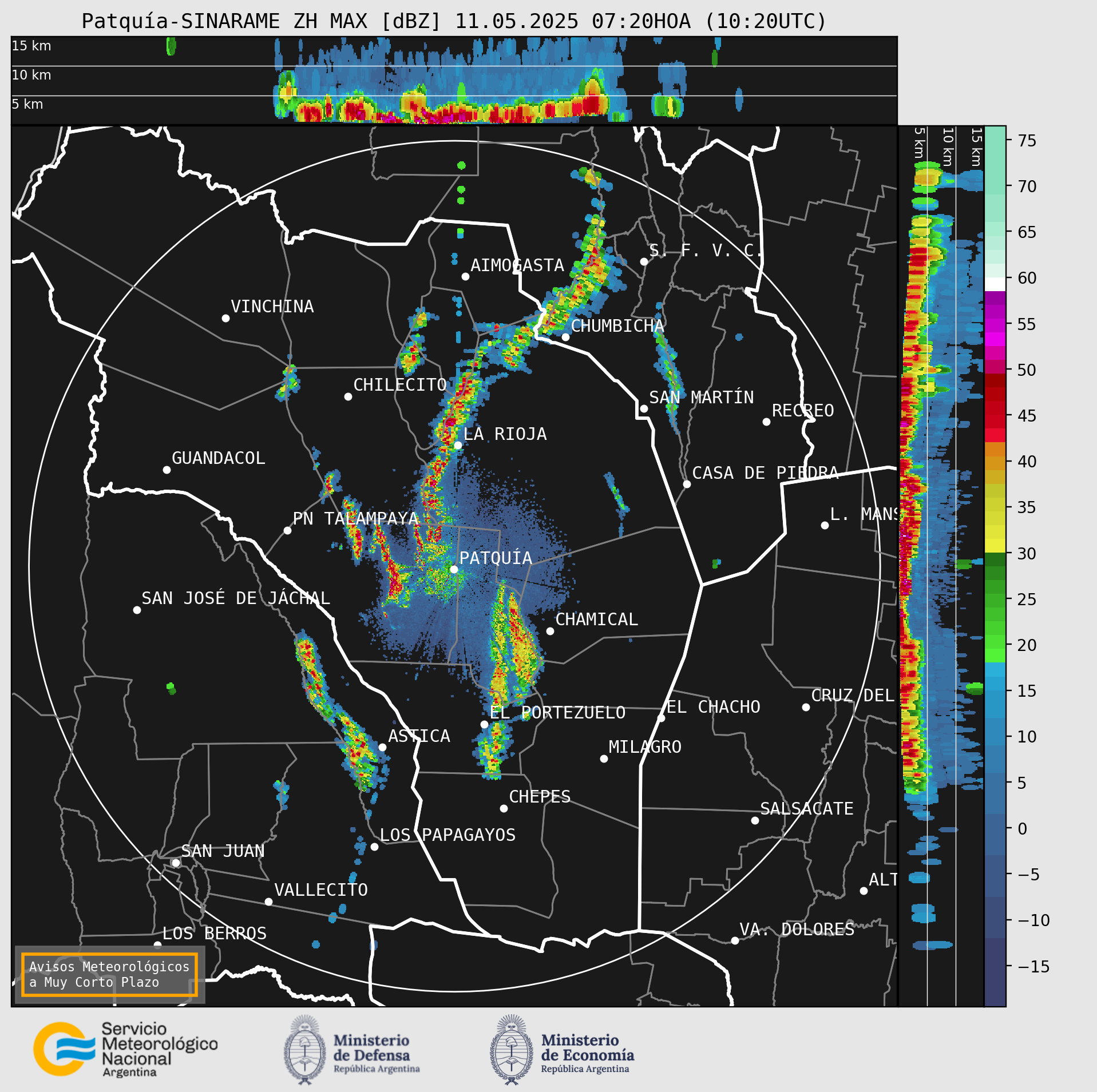Click the MILAGRO city marker dot

tap(604, 759)
